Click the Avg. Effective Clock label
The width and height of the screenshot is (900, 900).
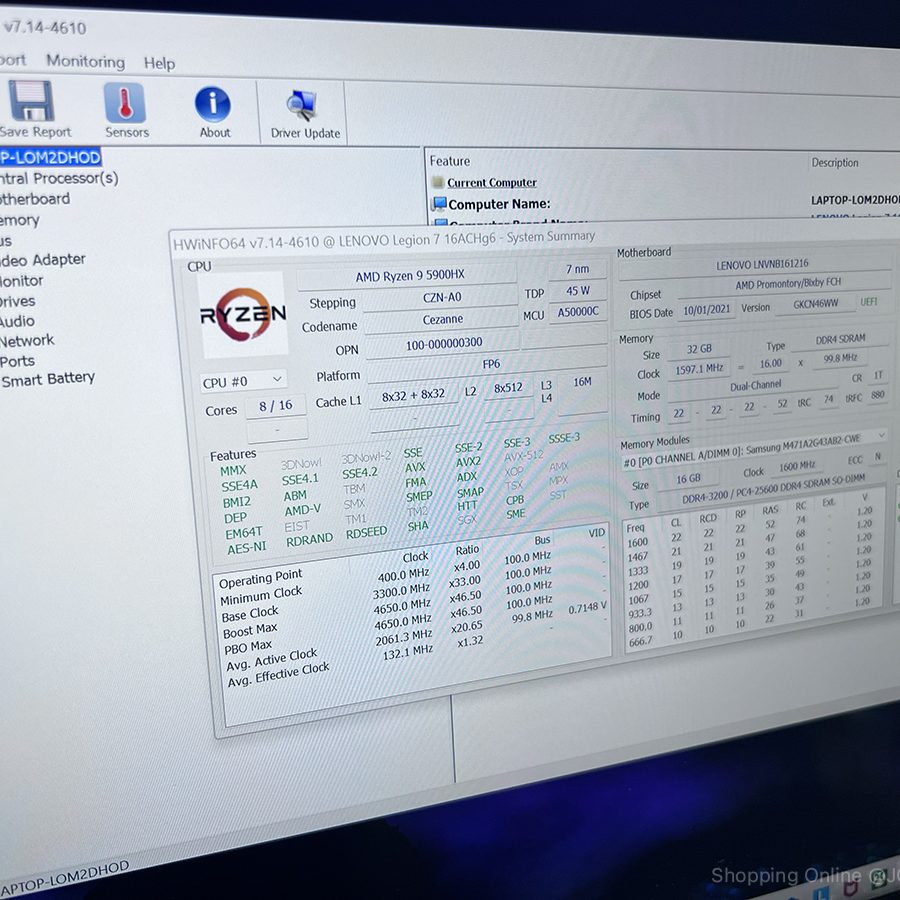click(278, 674)
